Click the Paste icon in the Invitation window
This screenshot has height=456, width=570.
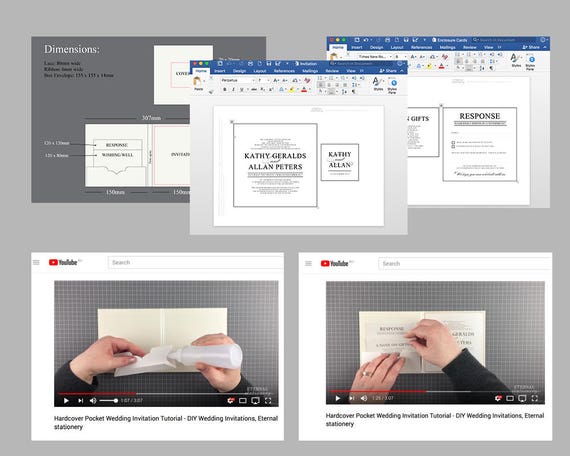197,81
